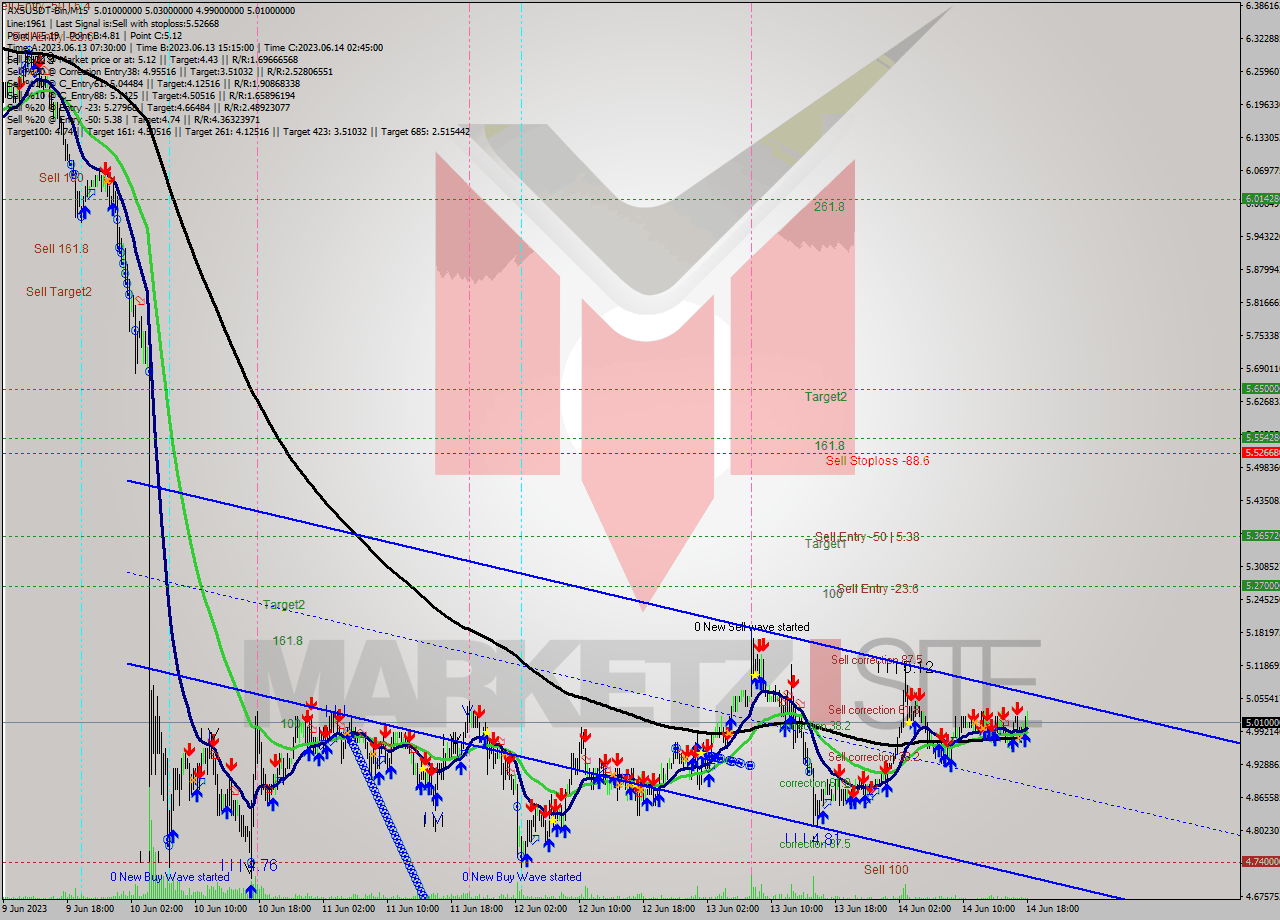Click 'Sell correction 87.5' label
This screenshot has height=920, width=1280.
point(877,660)
